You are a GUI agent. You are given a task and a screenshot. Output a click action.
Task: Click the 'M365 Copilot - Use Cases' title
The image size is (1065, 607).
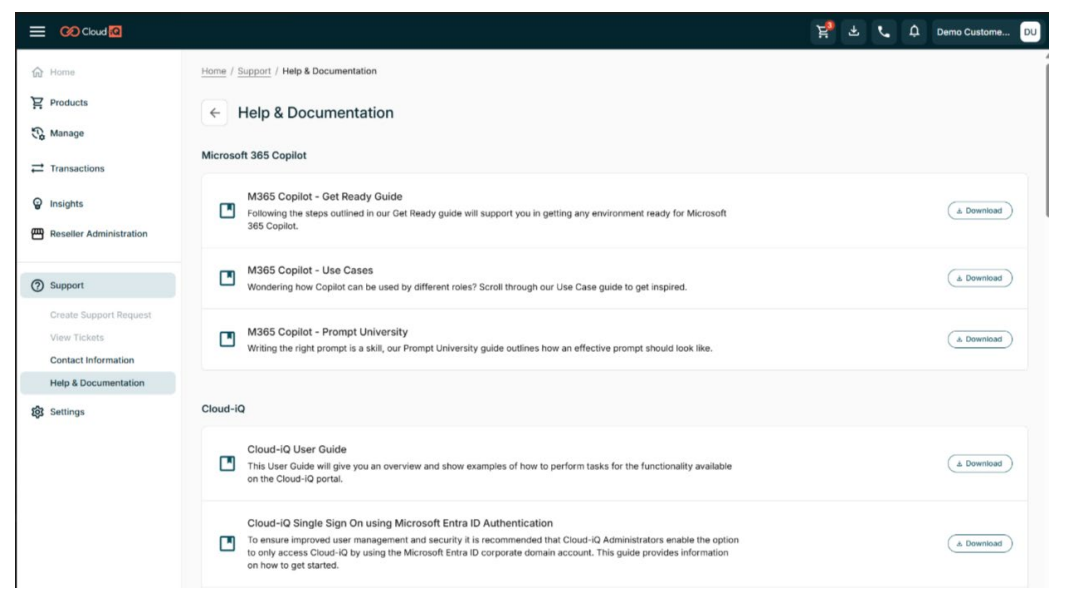click(310, 270)
